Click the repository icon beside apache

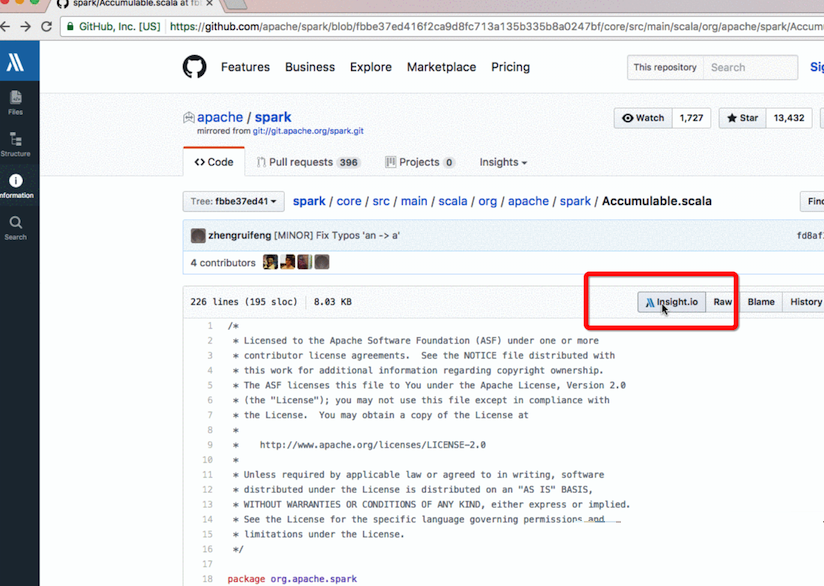point(189,118)
